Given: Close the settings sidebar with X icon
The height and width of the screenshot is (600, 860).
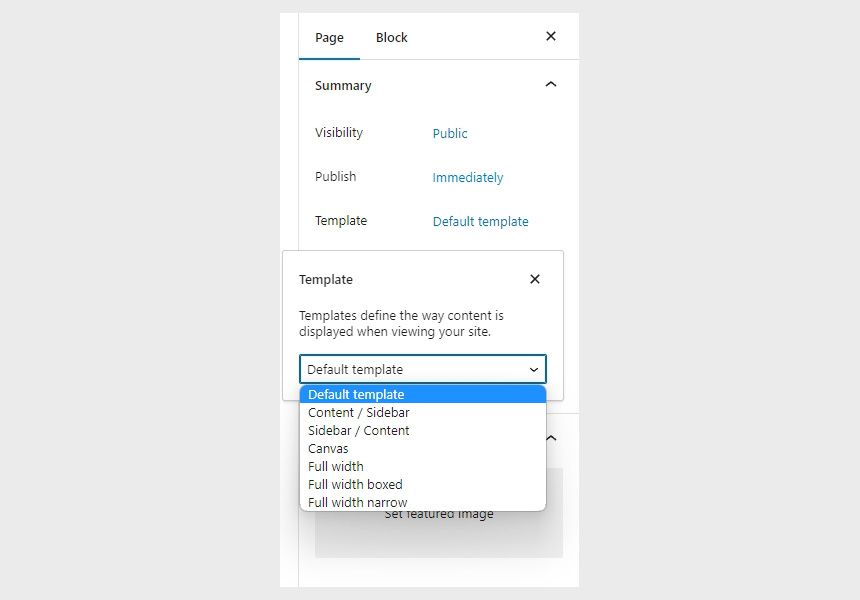Looking at the screenshot, I should pos(551,36).
